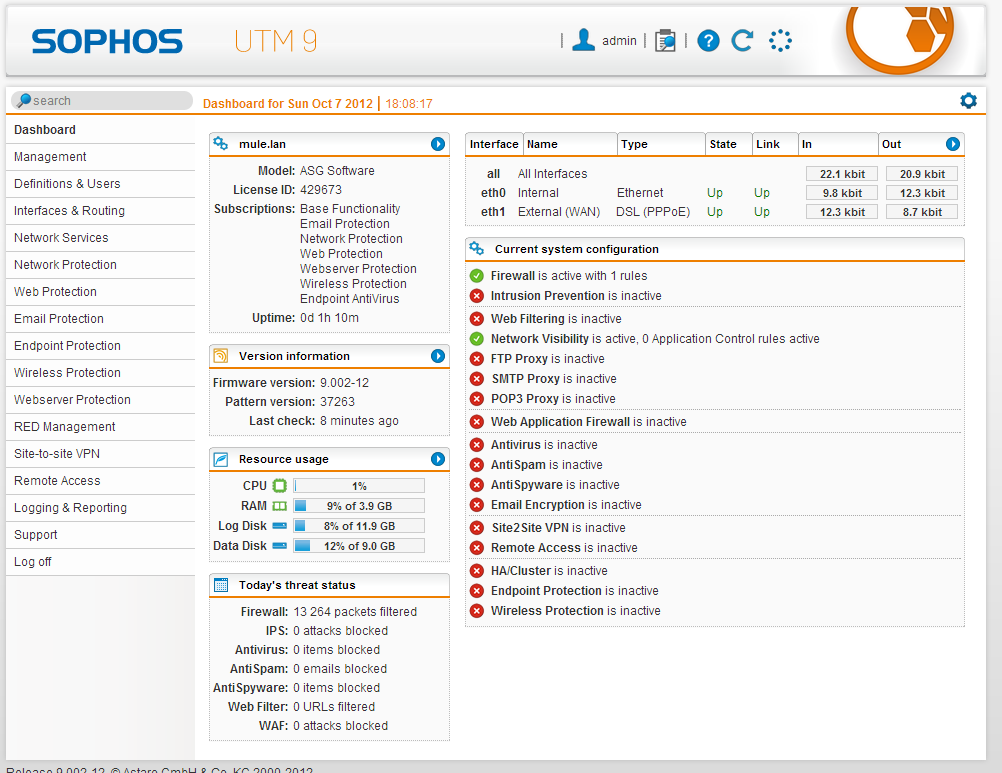Open the blue help question mark icon

point(708,41)
